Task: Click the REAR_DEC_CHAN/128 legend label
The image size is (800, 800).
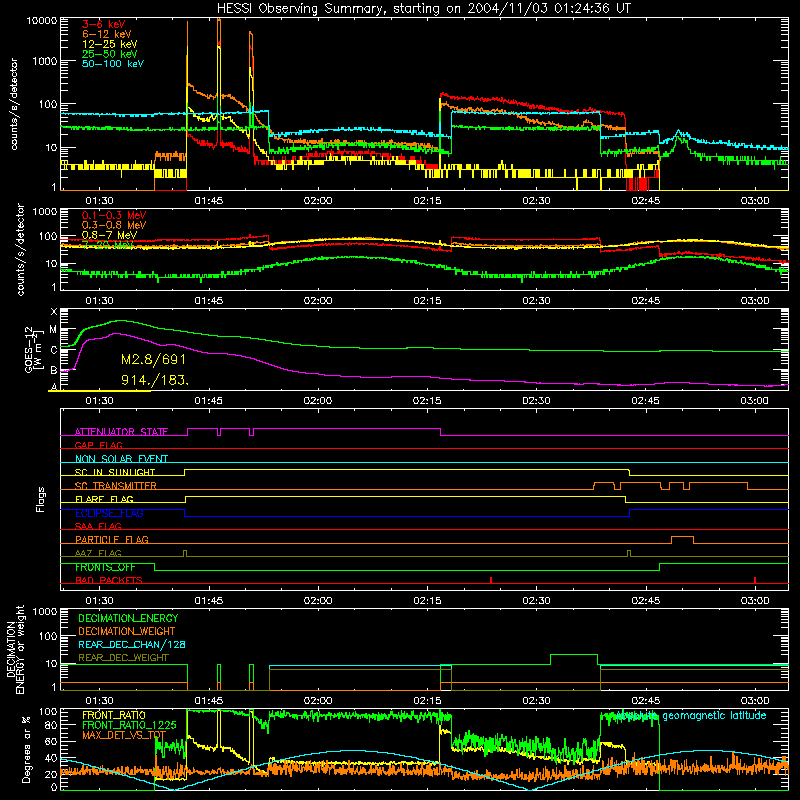Action: coord(132,645)
